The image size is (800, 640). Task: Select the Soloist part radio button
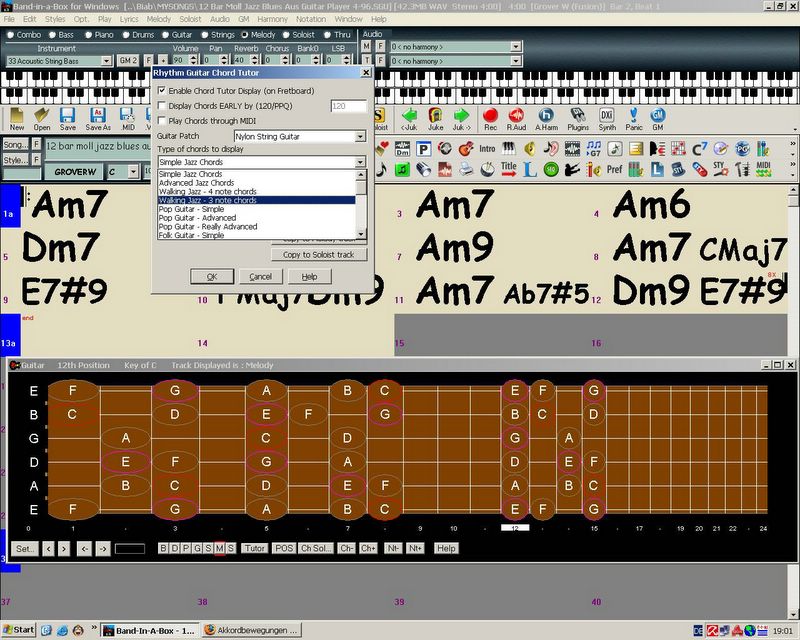point(286,35)
